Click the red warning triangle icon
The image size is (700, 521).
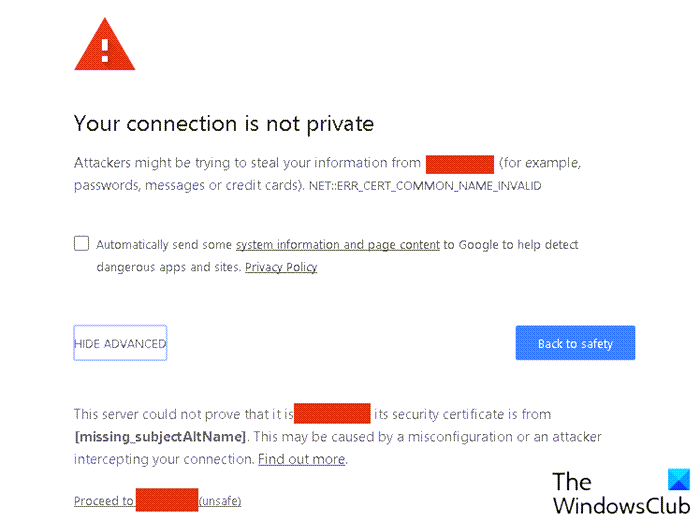(x=104, y=45)
